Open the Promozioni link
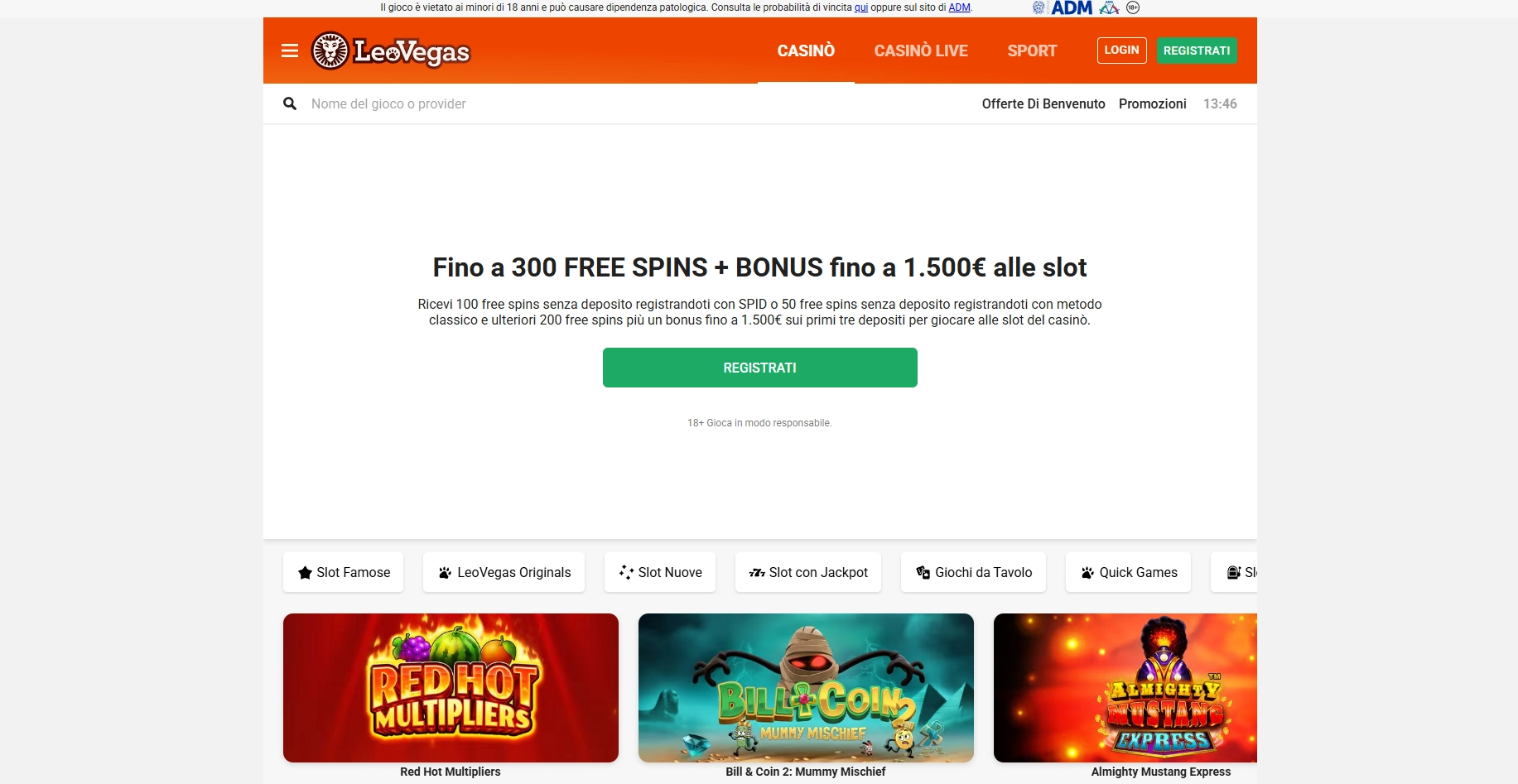The width and height of the screenshot is (1518, 784). click(x=1153, y=103)
